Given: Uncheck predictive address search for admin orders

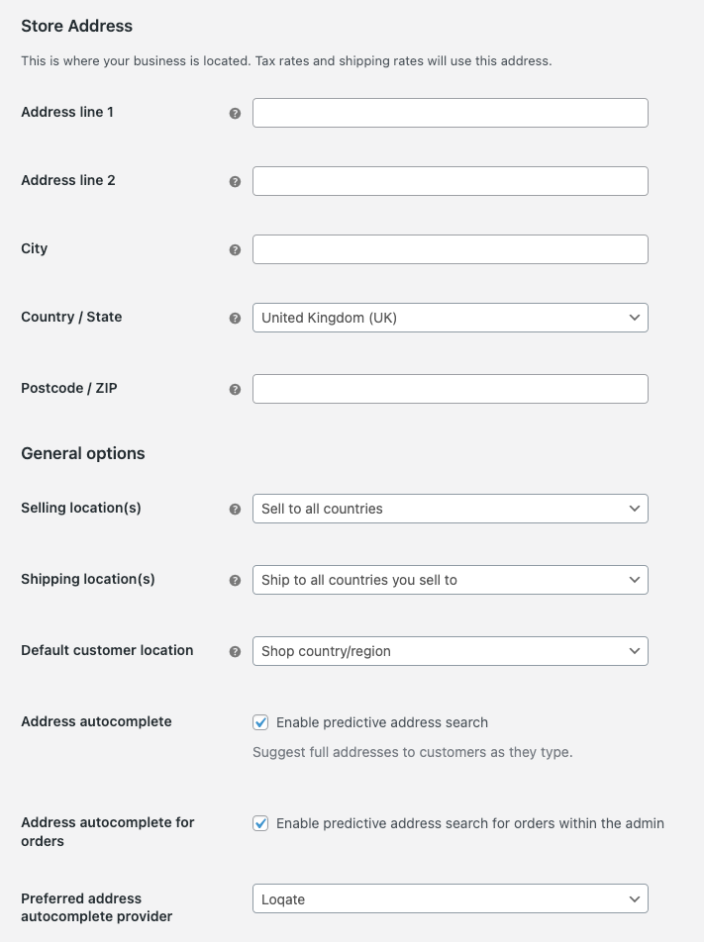Looking at the screenshot, I should click(x=261, y=824).
